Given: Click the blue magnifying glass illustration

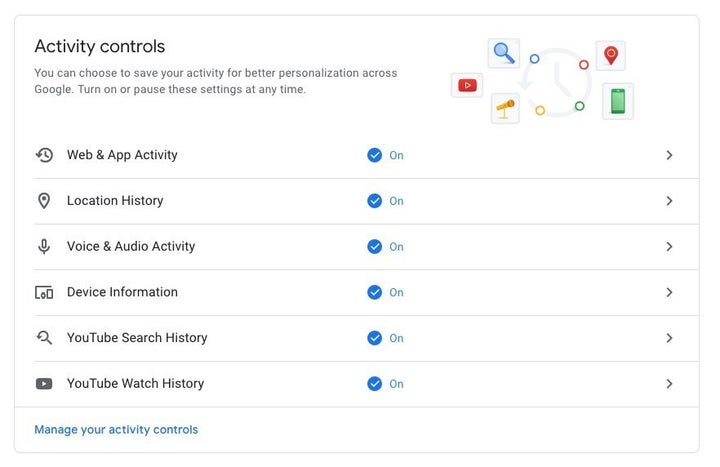Looking at the screenshot, I should pos(504,53).
